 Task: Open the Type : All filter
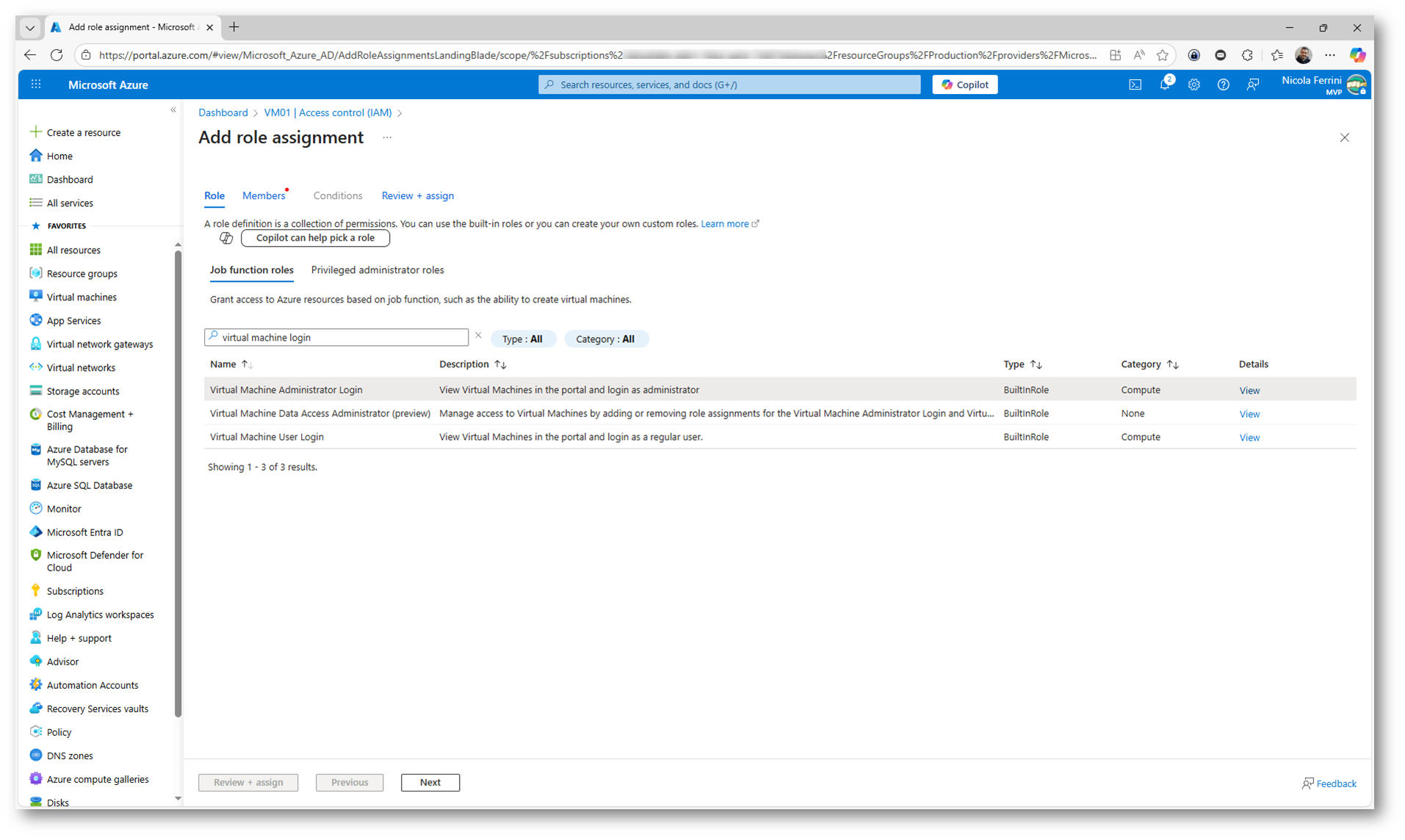(522, 338)
